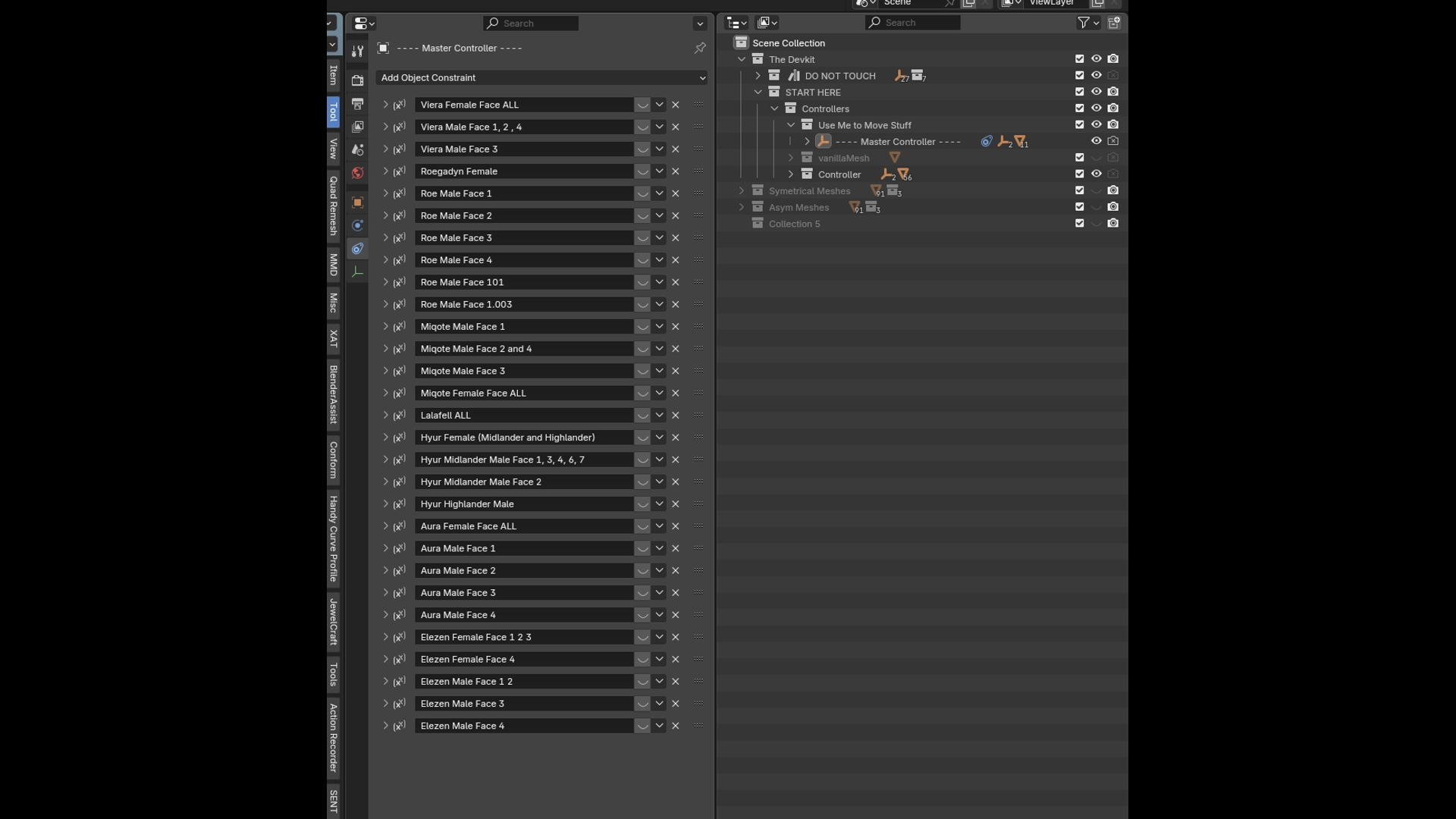Screen dimensions: 1456x819
Task: Collapse The Devkit collection in outliner
Action: (742, 59)
